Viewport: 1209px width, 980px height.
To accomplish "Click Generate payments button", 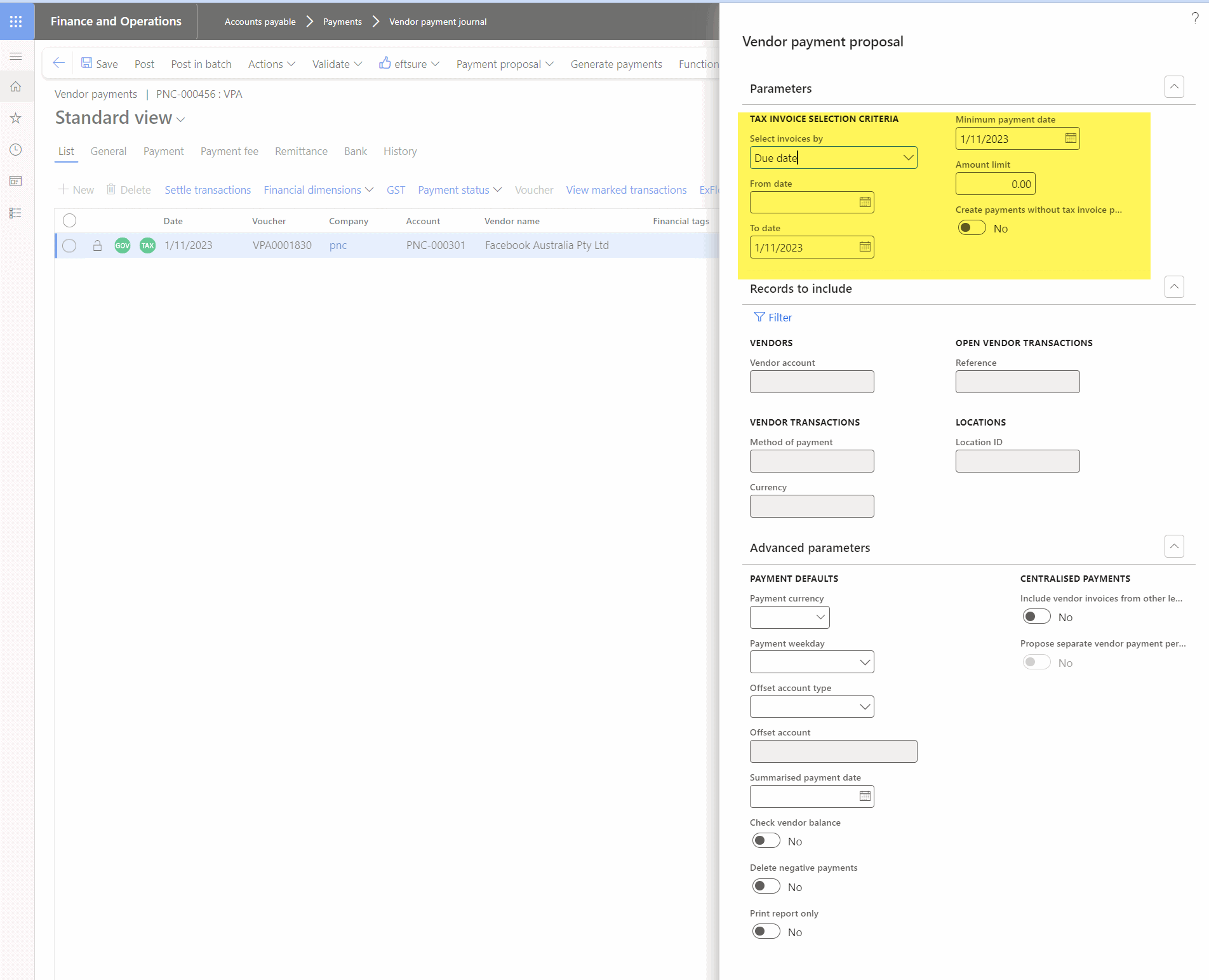I will pos(616,64).
